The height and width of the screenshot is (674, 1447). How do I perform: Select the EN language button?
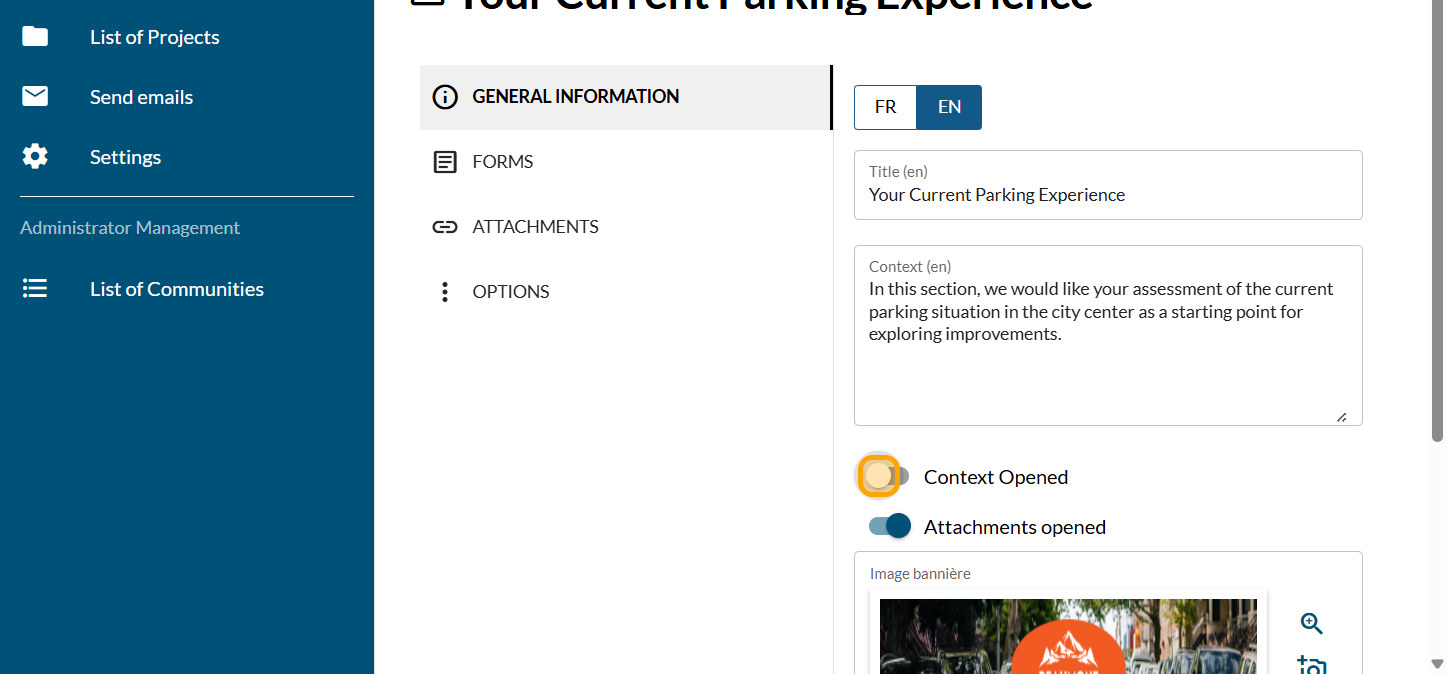tap(949, 107)
